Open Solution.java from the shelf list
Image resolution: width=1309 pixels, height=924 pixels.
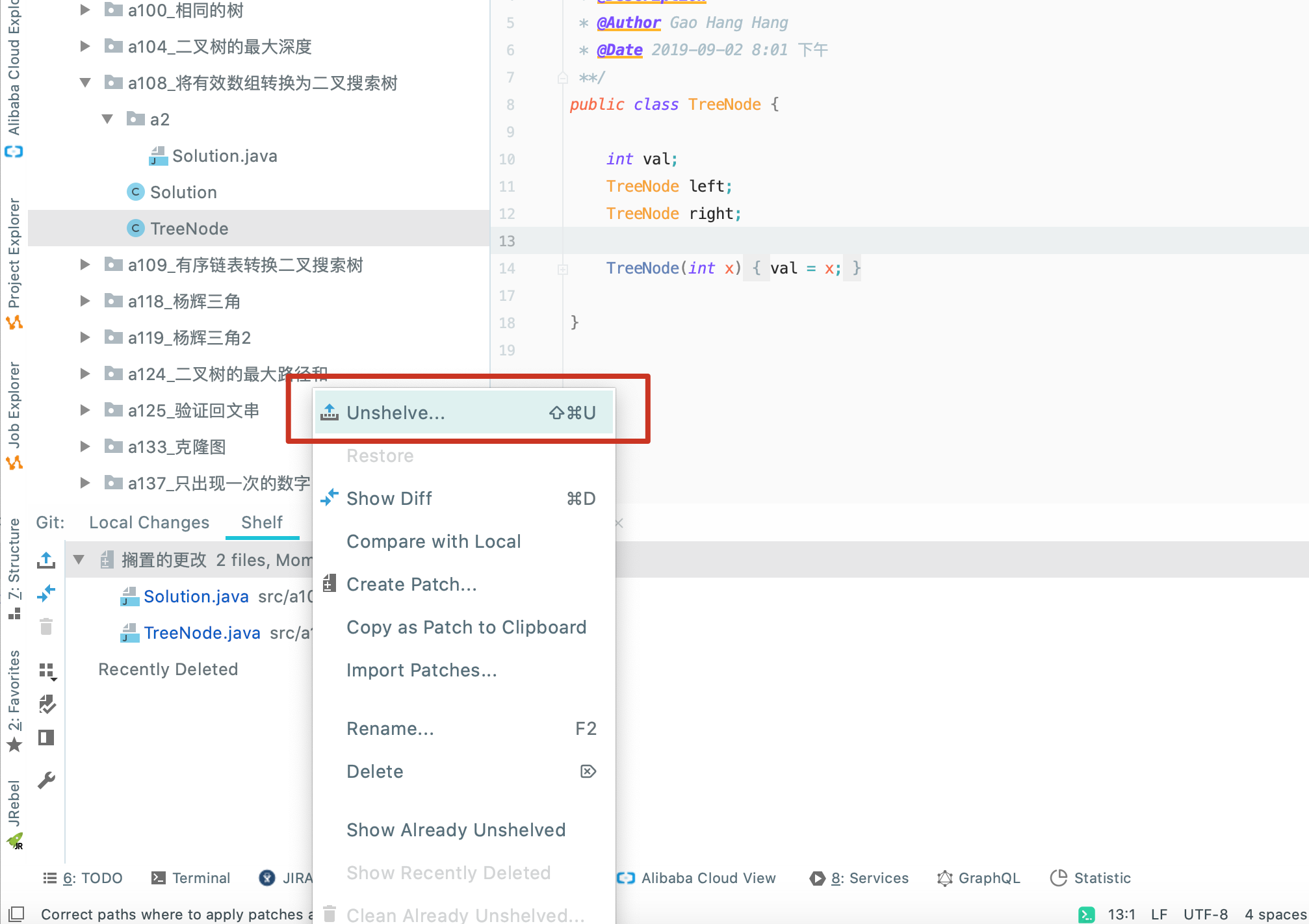[x=196, y=596]
